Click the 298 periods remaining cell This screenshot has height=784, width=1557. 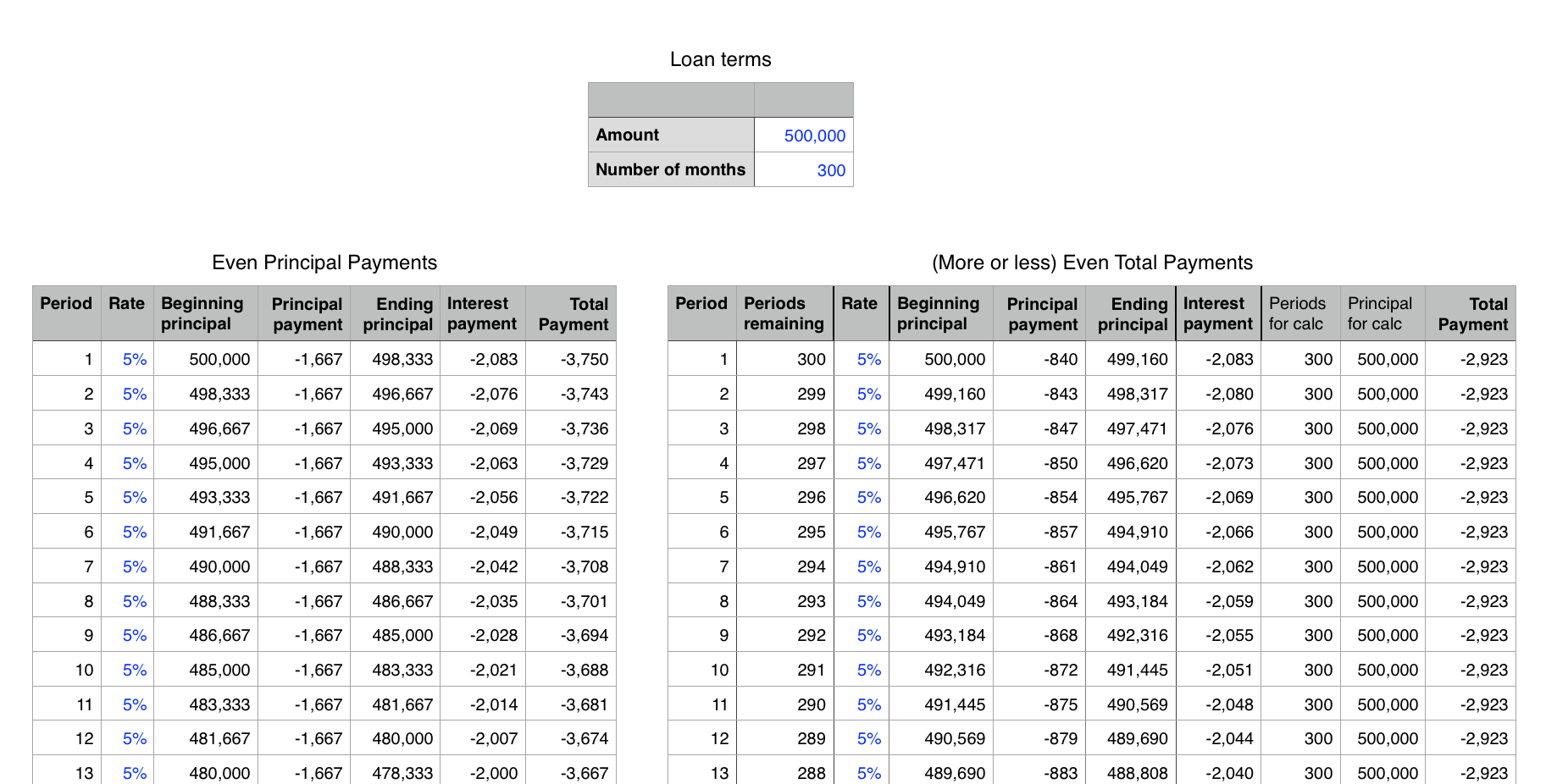[784, 428]
